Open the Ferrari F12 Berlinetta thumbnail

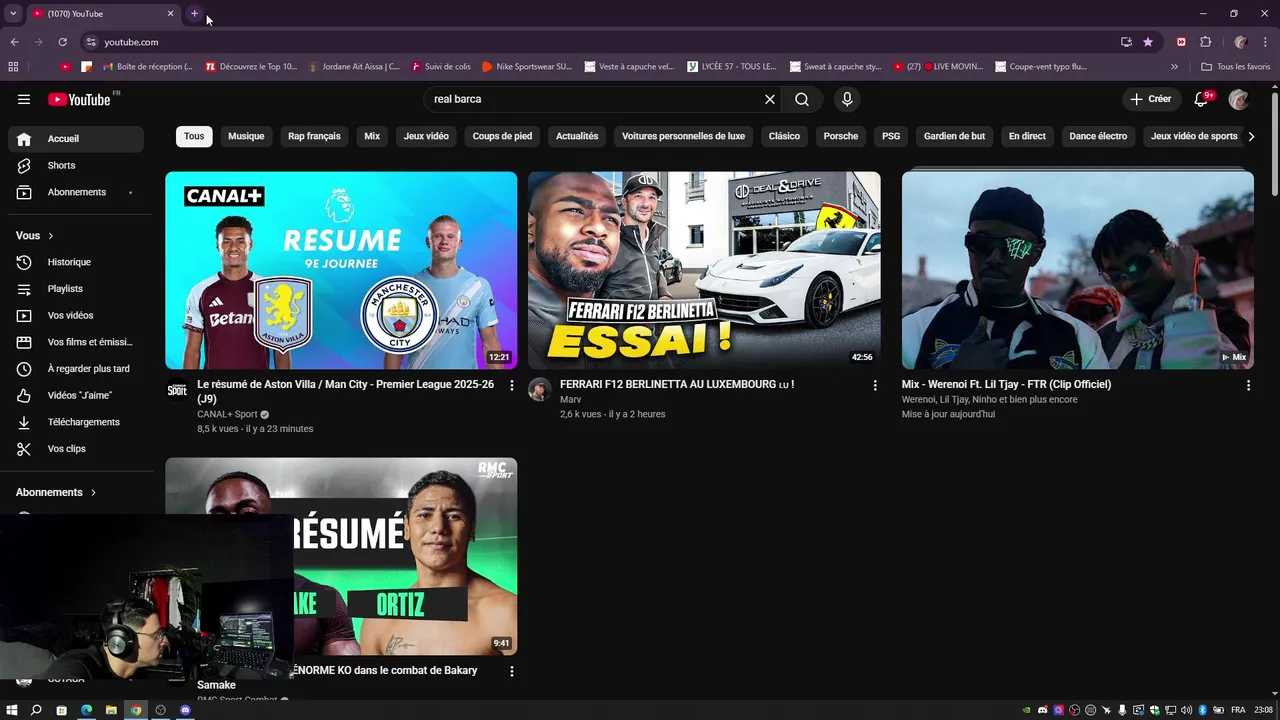(x=704, y=270)
